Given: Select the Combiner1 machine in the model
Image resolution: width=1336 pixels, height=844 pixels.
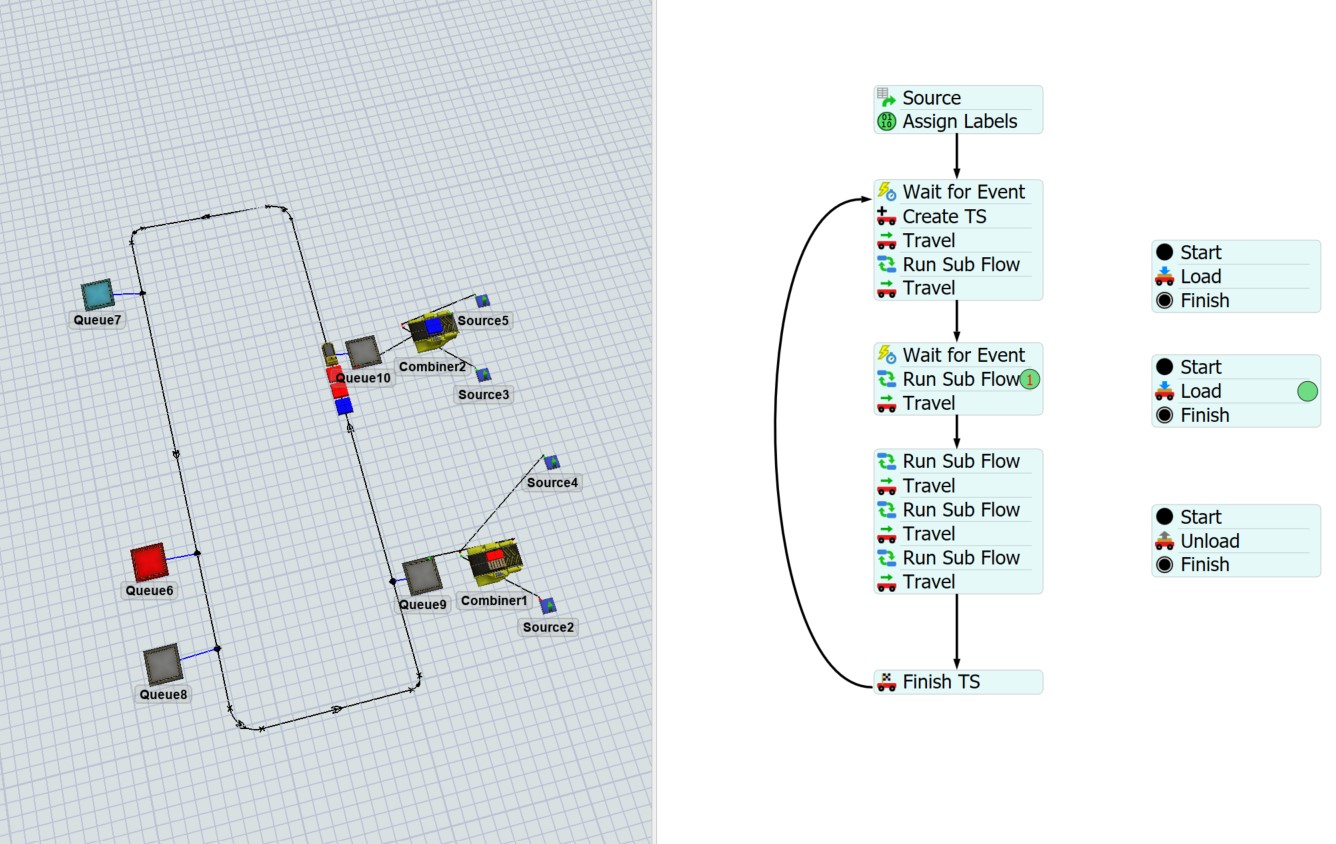Looking at the screenshot, I should (x=493, y=562).
